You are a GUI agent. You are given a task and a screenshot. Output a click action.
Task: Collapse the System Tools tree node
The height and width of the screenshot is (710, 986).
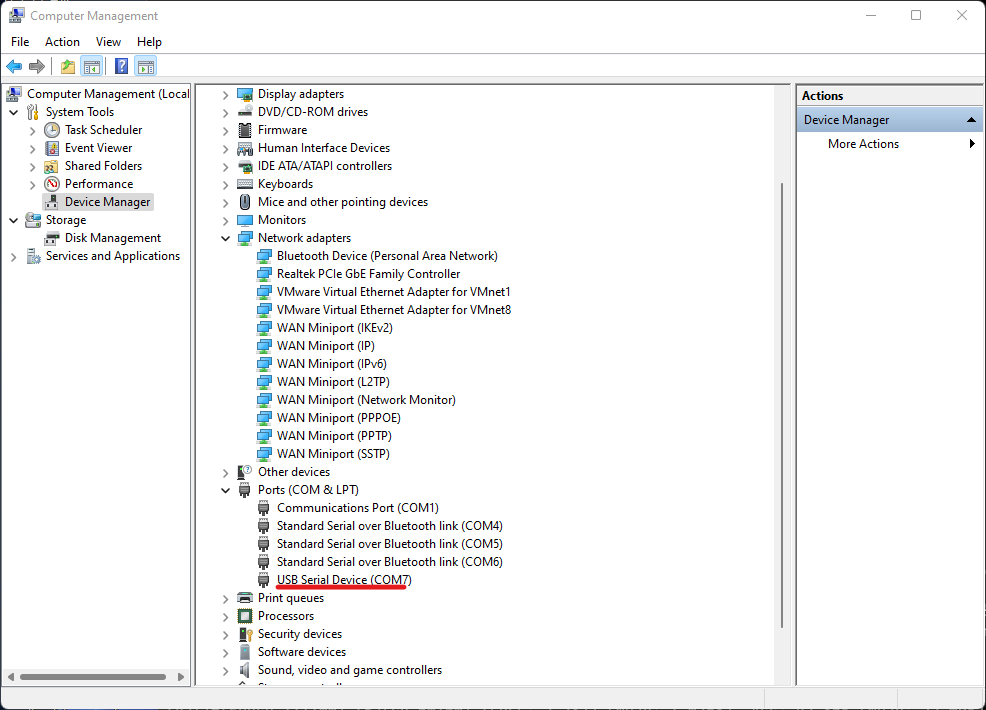(14, 113)
